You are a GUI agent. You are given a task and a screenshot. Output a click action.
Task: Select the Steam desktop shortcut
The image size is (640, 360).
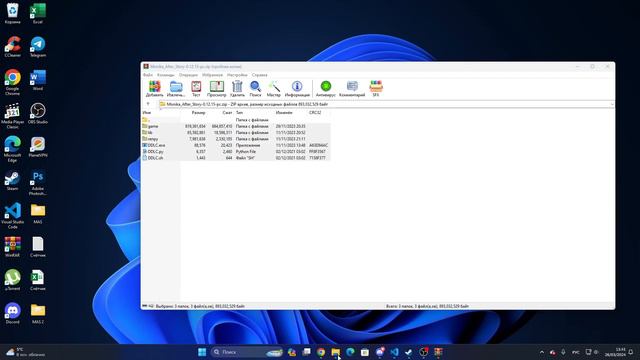pos(13,180)
